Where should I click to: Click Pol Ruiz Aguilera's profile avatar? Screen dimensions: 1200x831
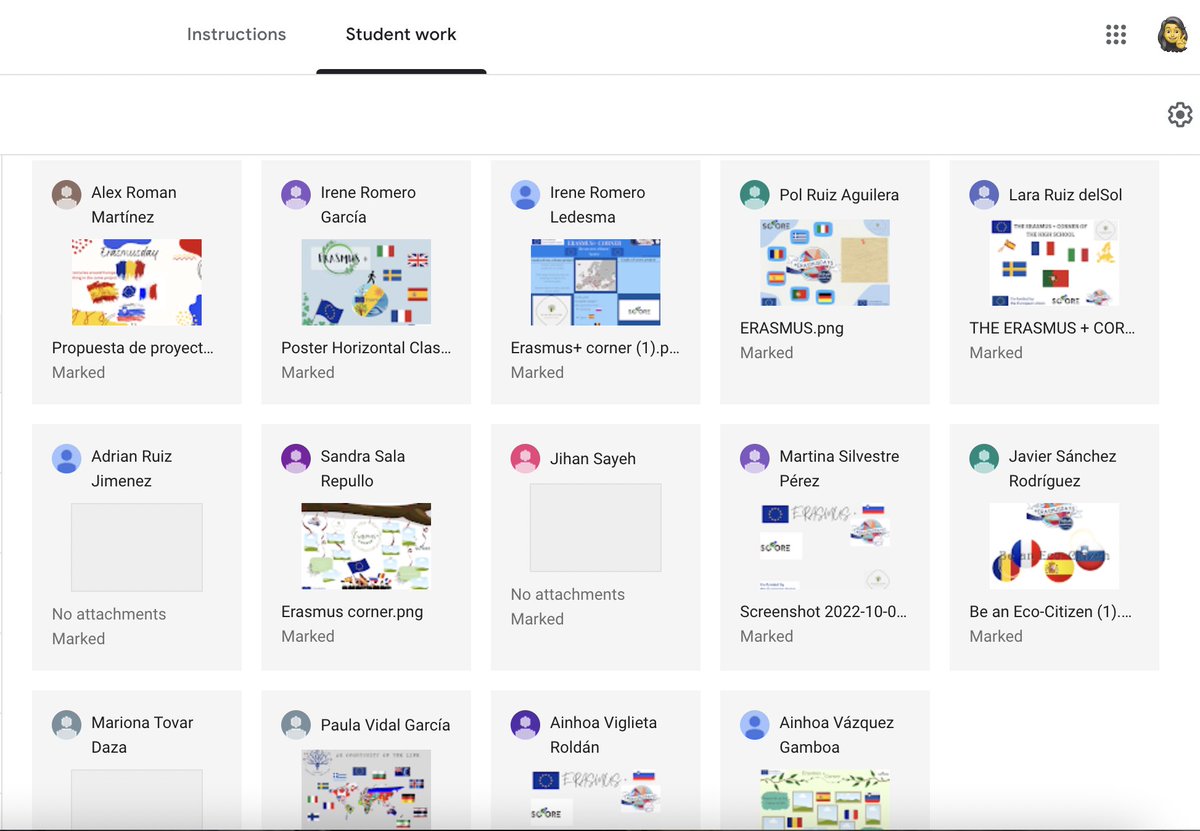pos(755,195)
